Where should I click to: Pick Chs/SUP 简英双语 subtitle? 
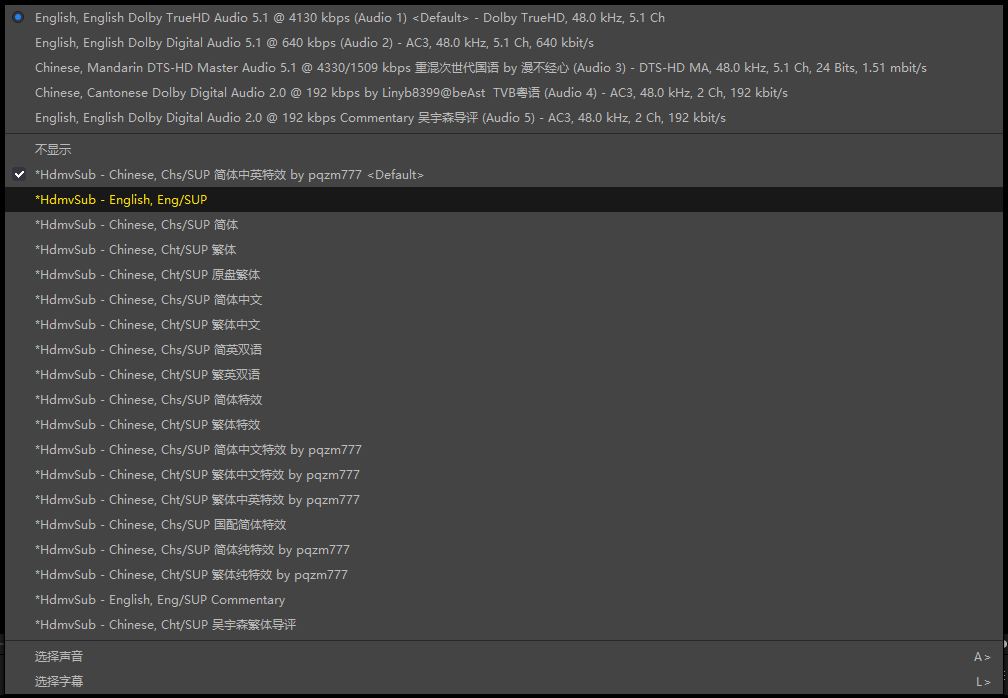[x=148, y=350]
